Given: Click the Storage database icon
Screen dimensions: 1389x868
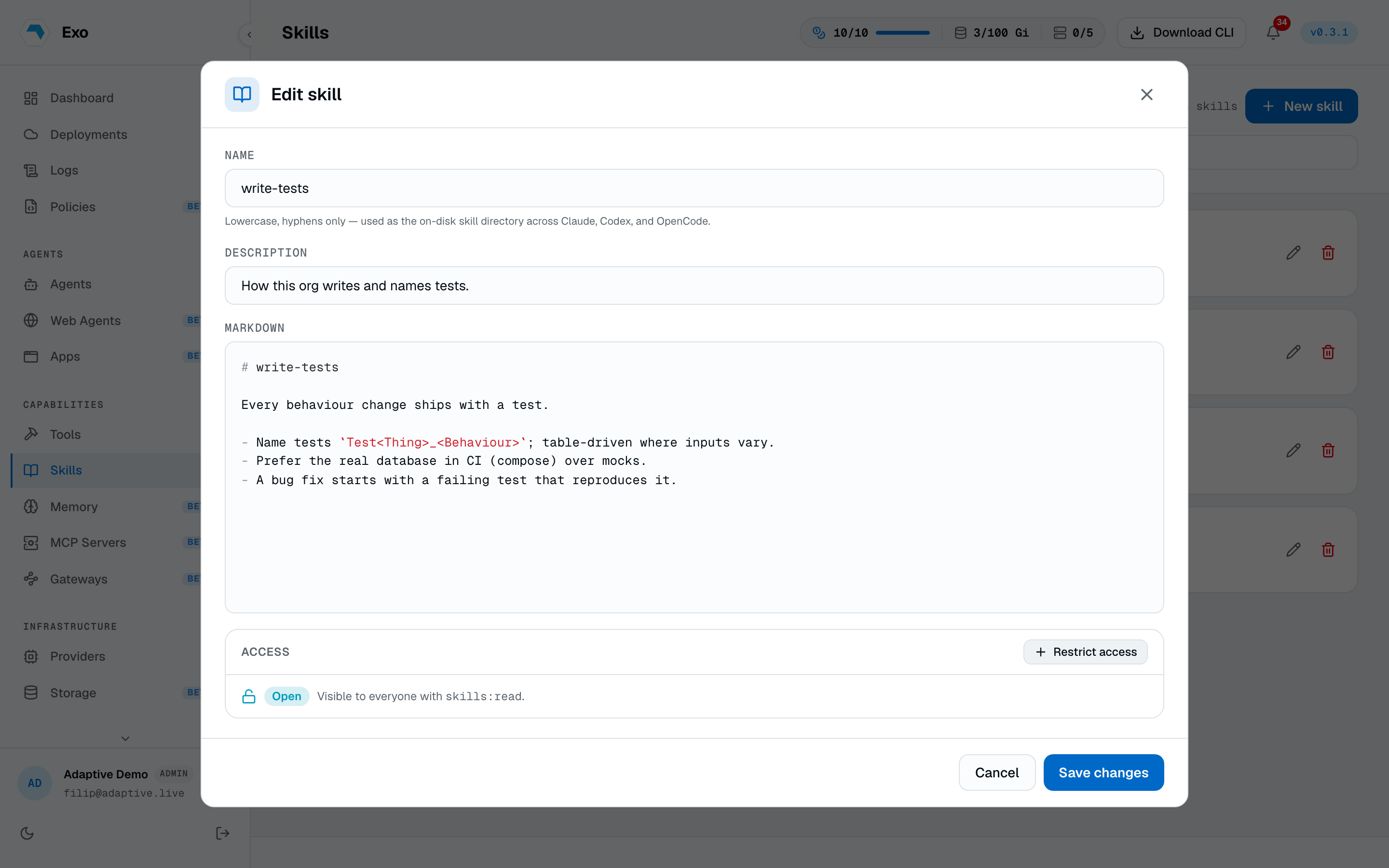Looking at the screenshot, I should coord(31,693).
